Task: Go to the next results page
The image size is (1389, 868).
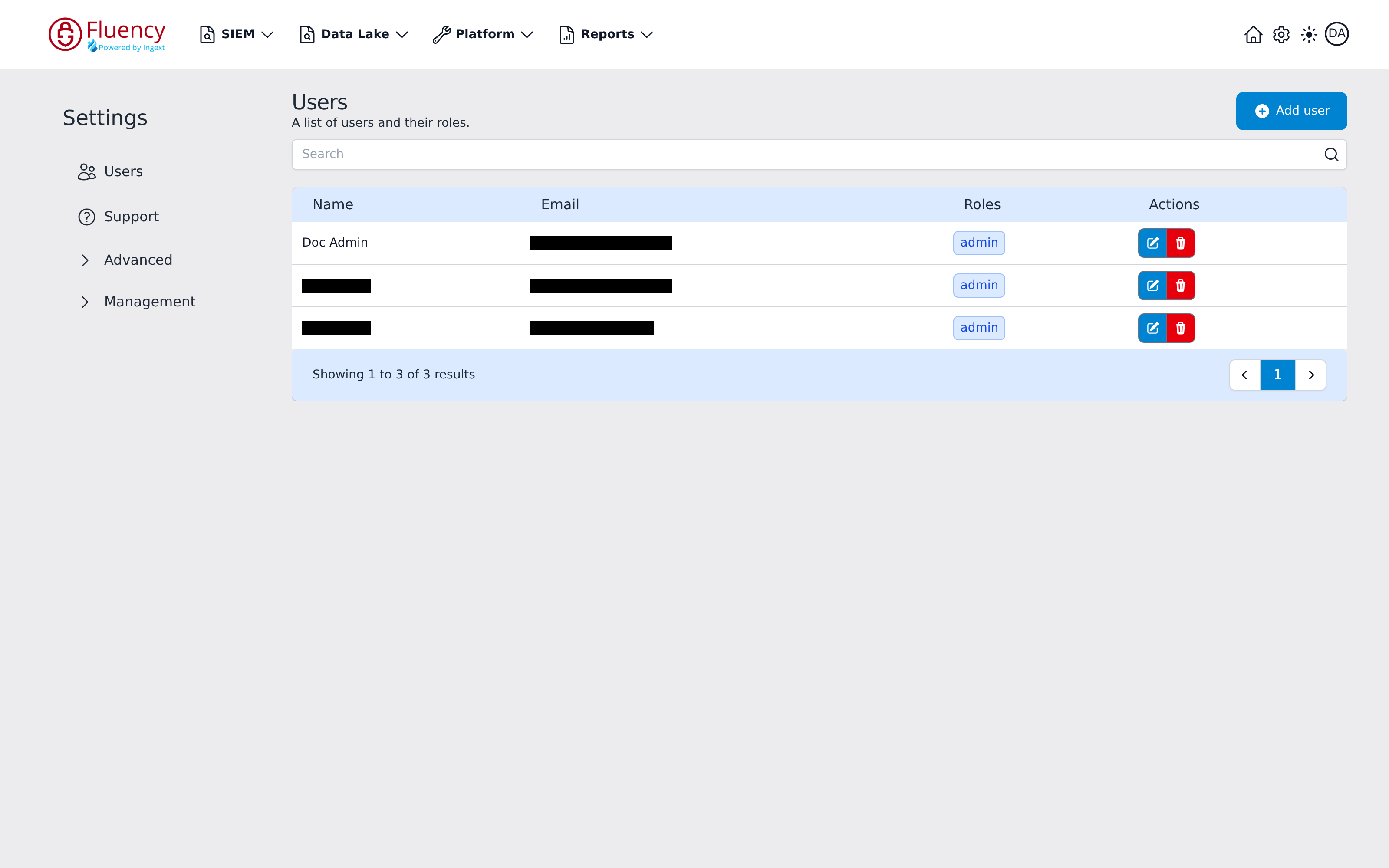Action: [1311, 375]
